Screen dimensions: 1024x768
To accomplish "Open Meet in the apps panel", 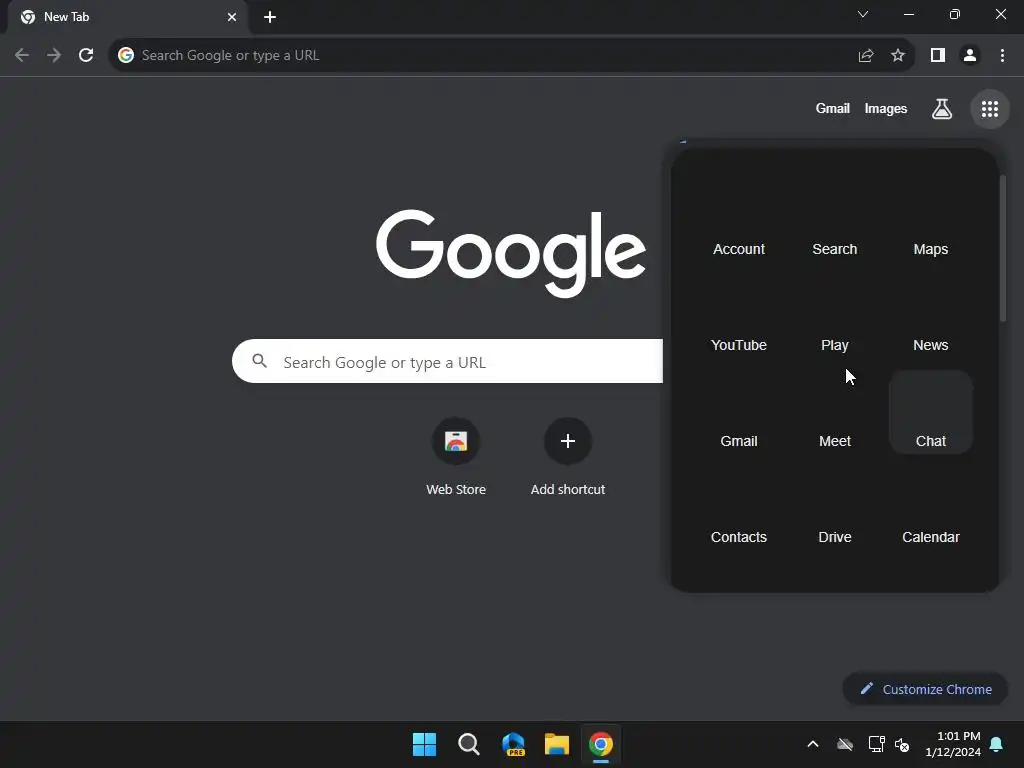I will click(x=835, y=414).
